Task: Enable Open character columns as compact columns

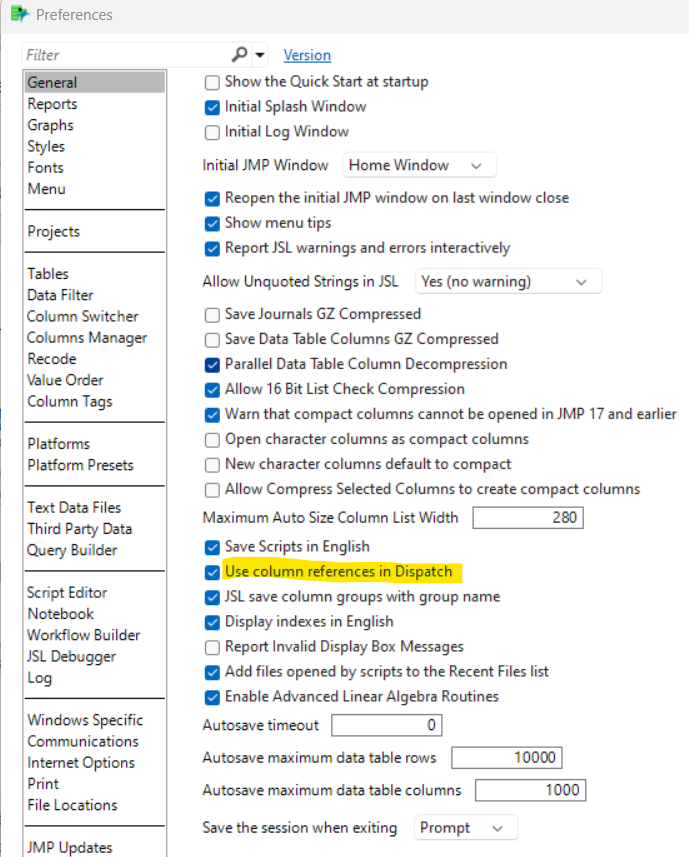Action: coord(212,440)
